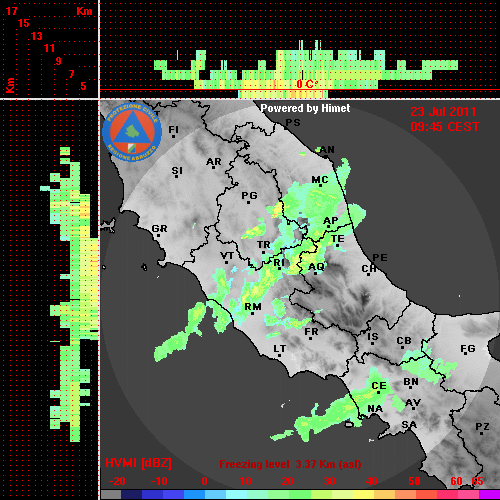
Task: Click the IS city label on map
Action: coord(373,337)
